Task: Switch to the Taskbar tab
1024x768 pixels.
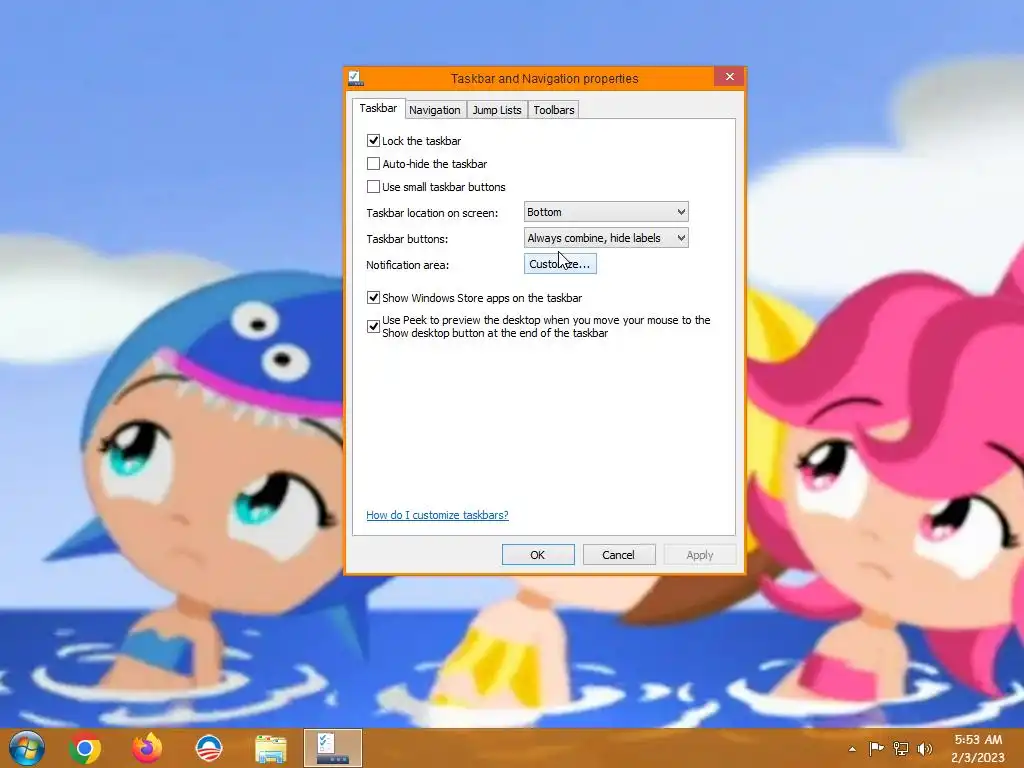Action: coord(378,108)
